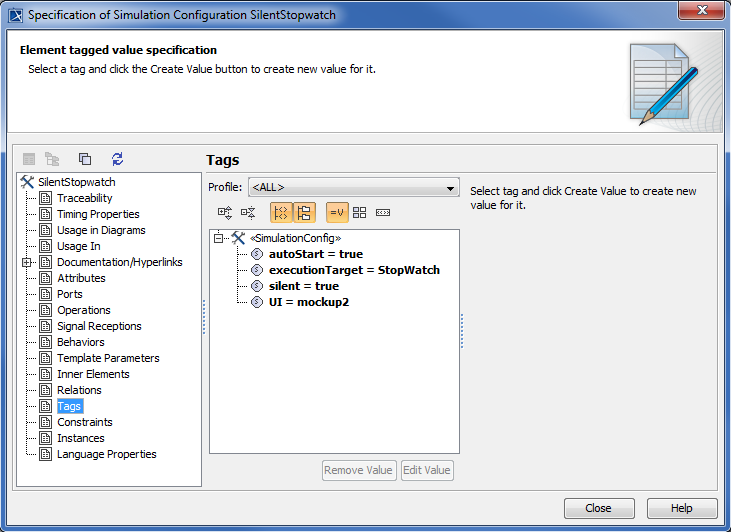Collapse the «SimulationConfig» tree node
The width and height of the screenshot is (731, 532).
(219, 238)
